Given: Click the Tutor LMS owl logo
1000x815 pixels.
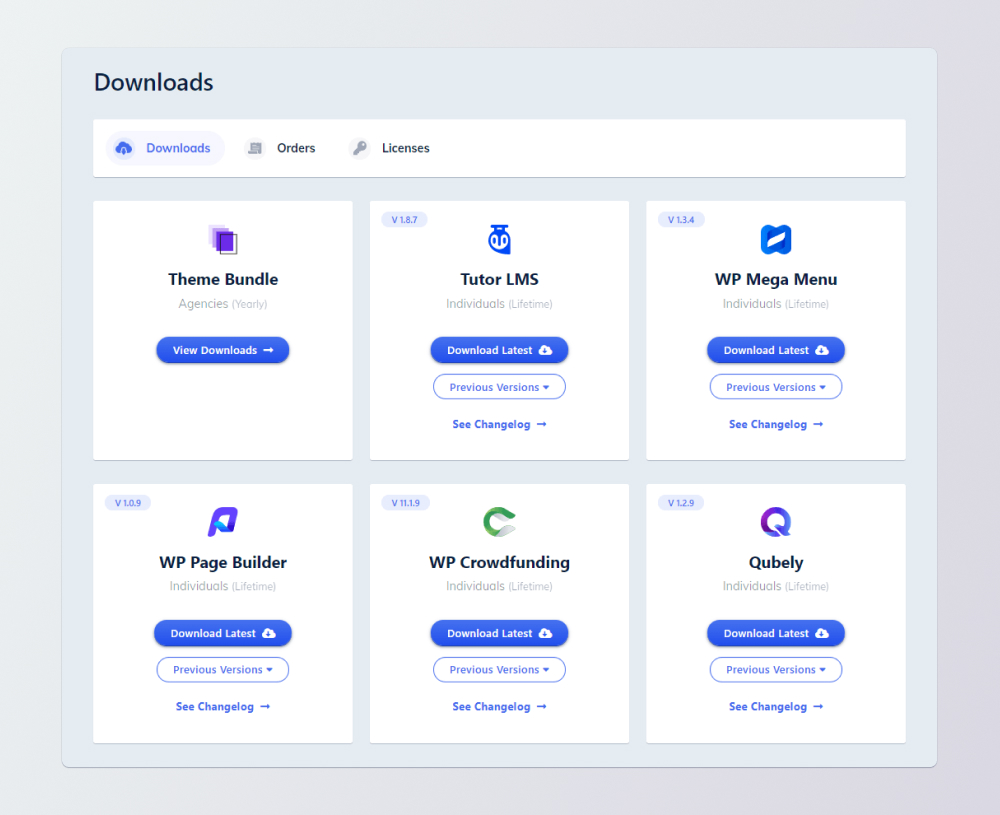Looking at the screenshot, I should click(499, 240).
